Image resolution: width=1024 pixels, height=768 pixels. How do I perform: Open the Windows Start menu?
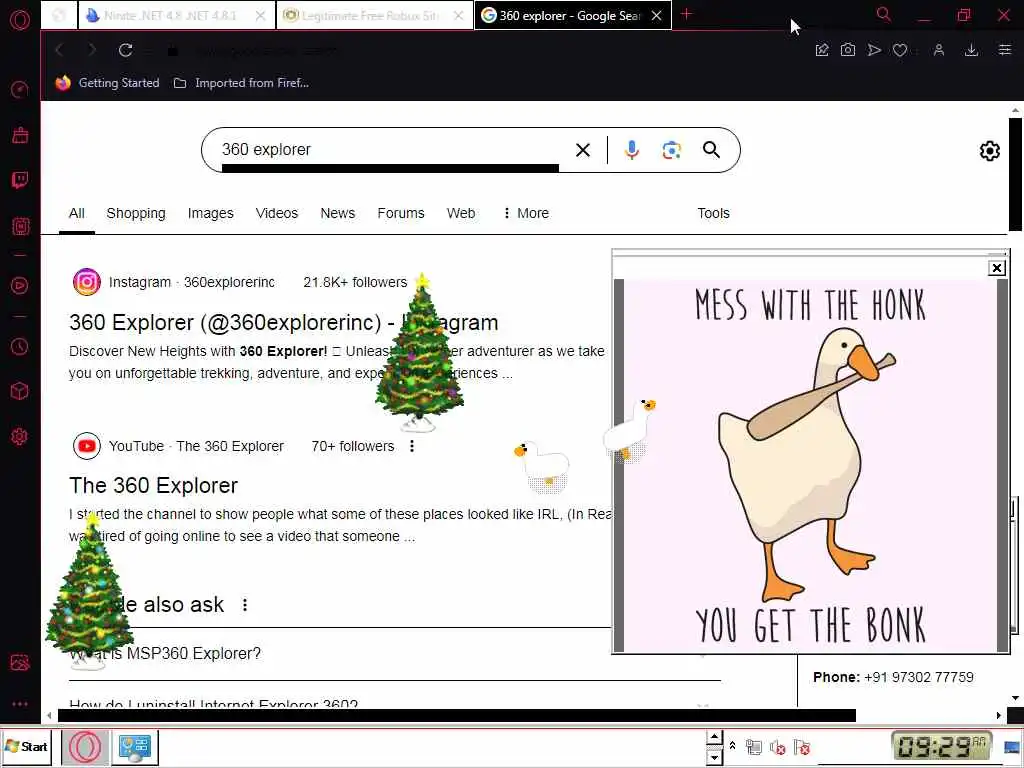[26, 747]
